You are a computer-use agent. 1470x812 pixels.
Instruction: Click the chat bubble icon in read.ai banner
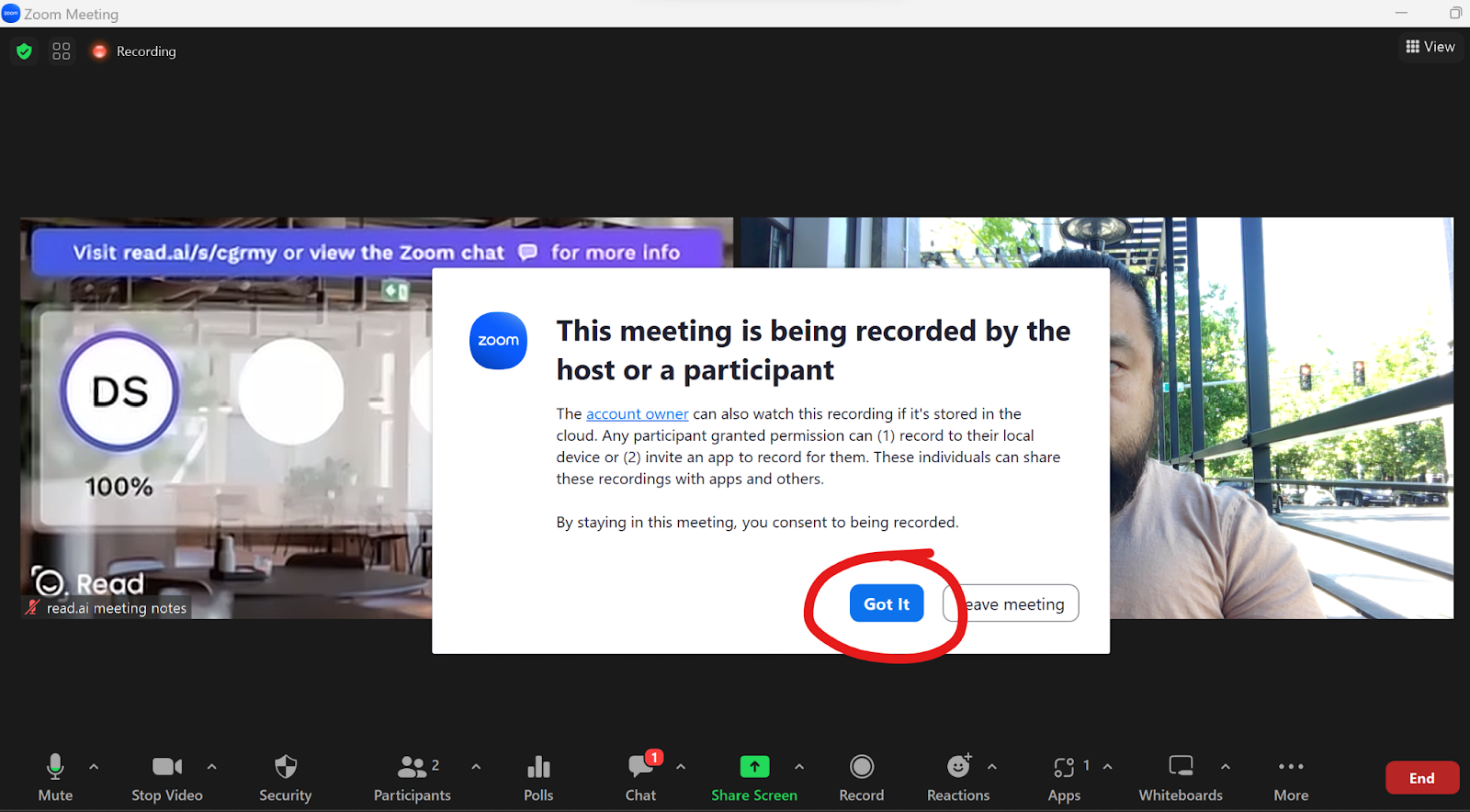tap(527, 253)
